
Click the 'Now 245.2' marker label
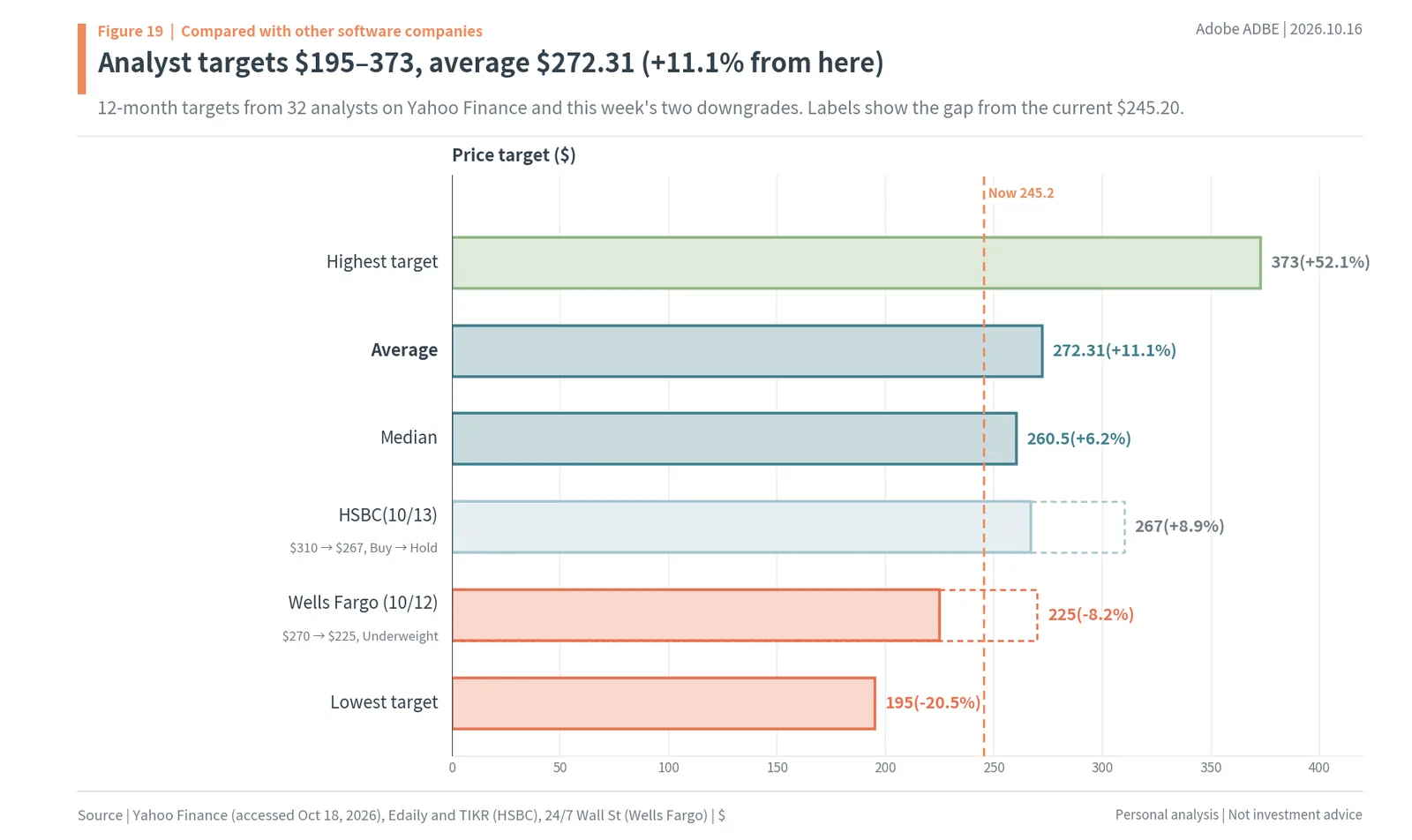1021,193
